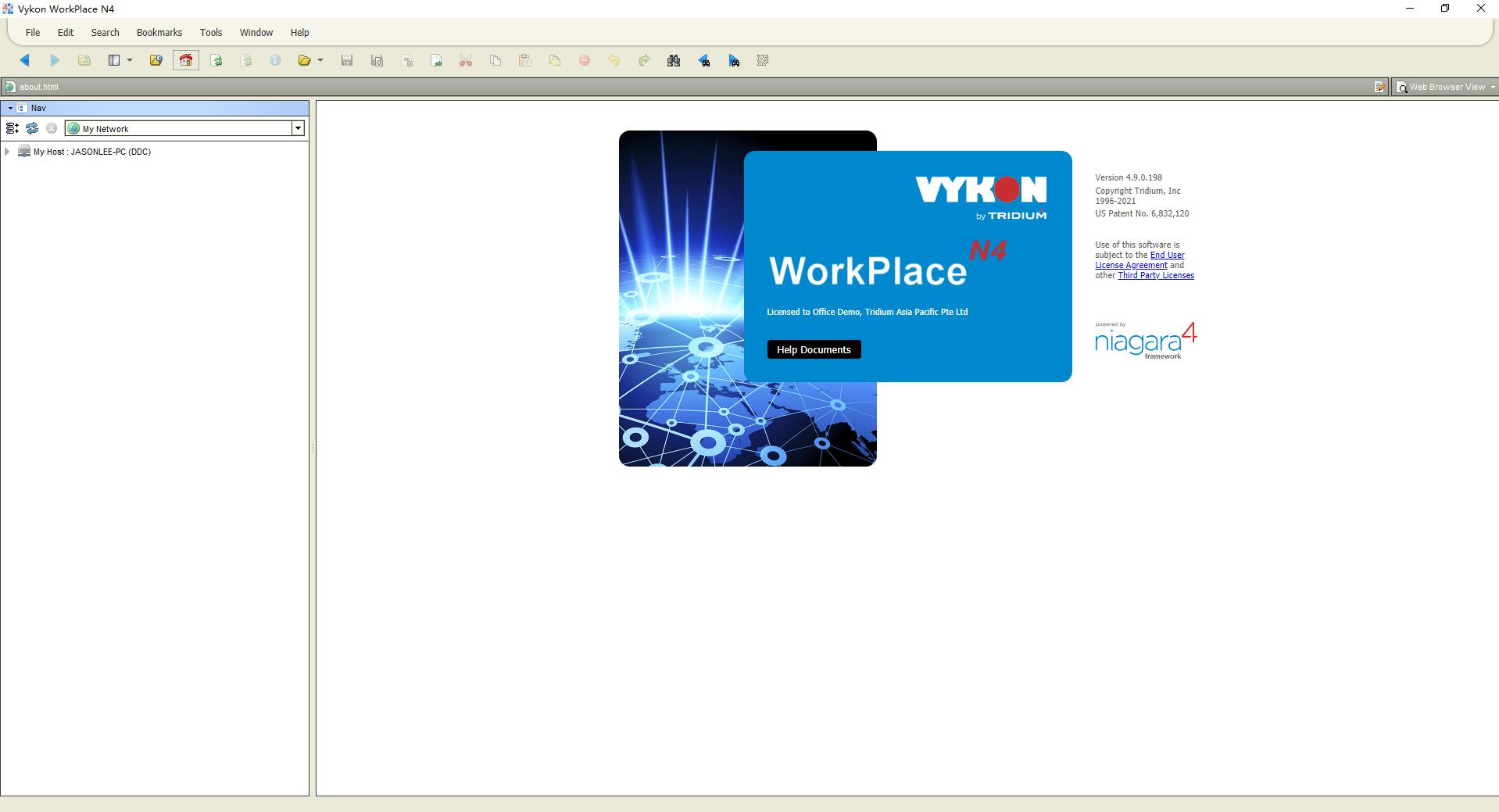
Task: Click the Copy toolbar icon
Action: tap(495, 60)
